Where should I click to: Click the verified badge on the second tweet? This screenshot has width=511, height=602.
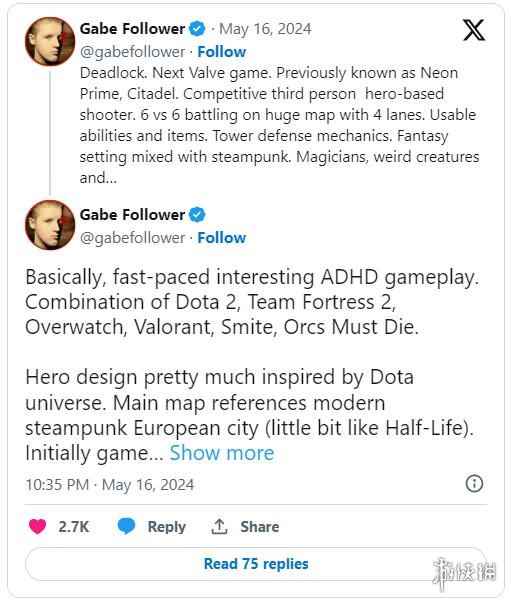[x=198, y=215]
